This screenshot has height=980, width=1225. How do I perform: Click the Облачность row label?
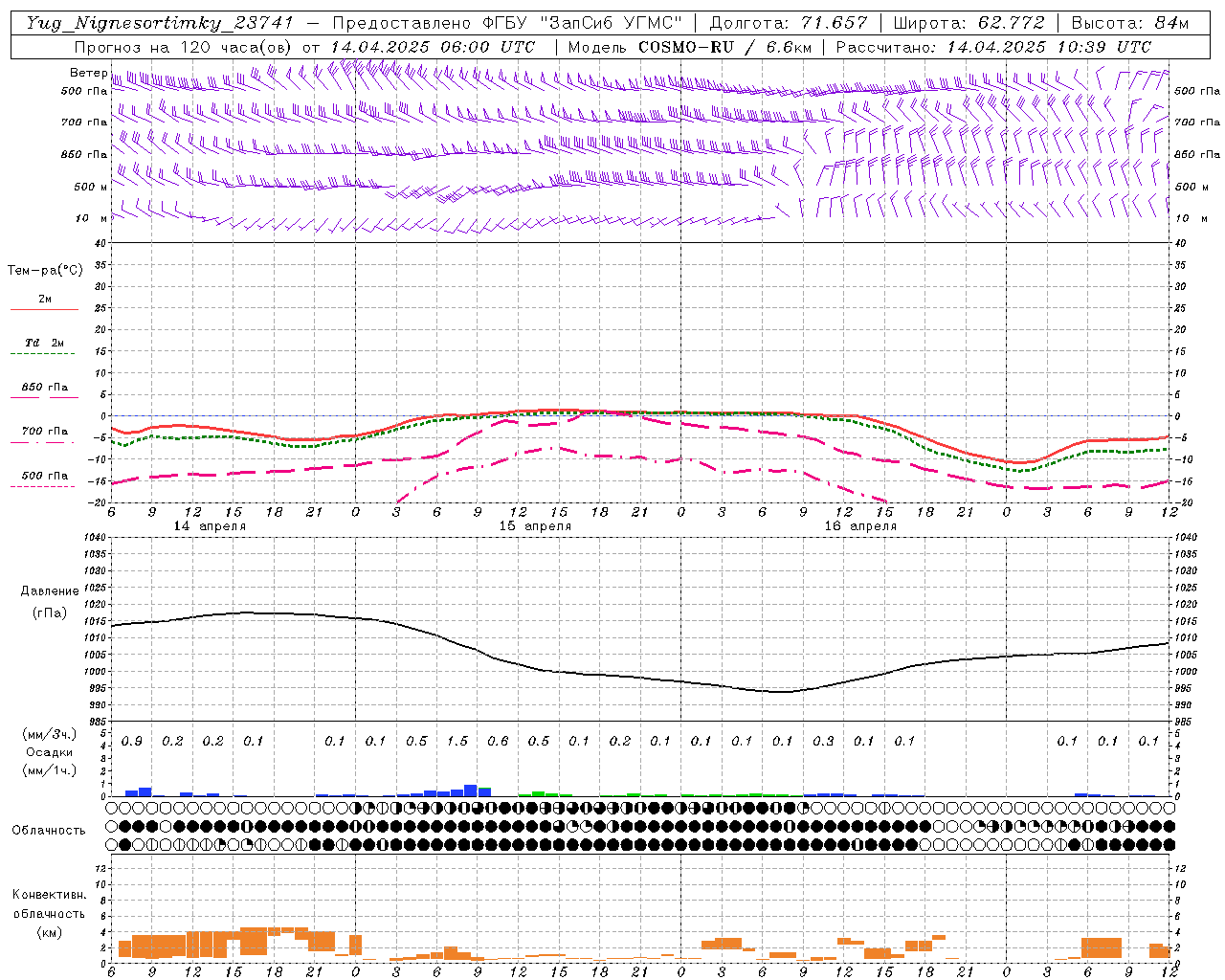49,830
